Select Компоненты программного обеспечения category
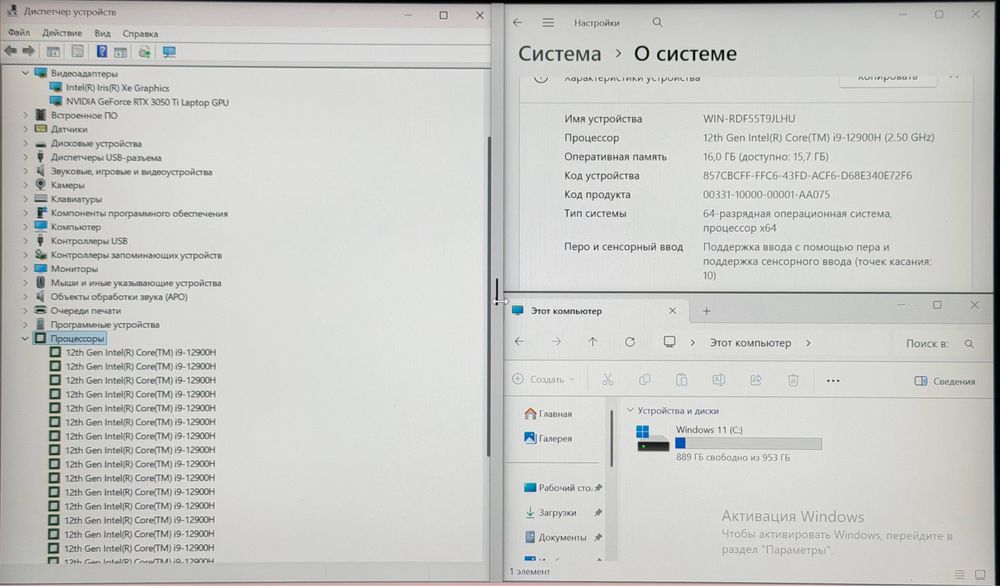 pyautogui.click(x=139, y=214)
